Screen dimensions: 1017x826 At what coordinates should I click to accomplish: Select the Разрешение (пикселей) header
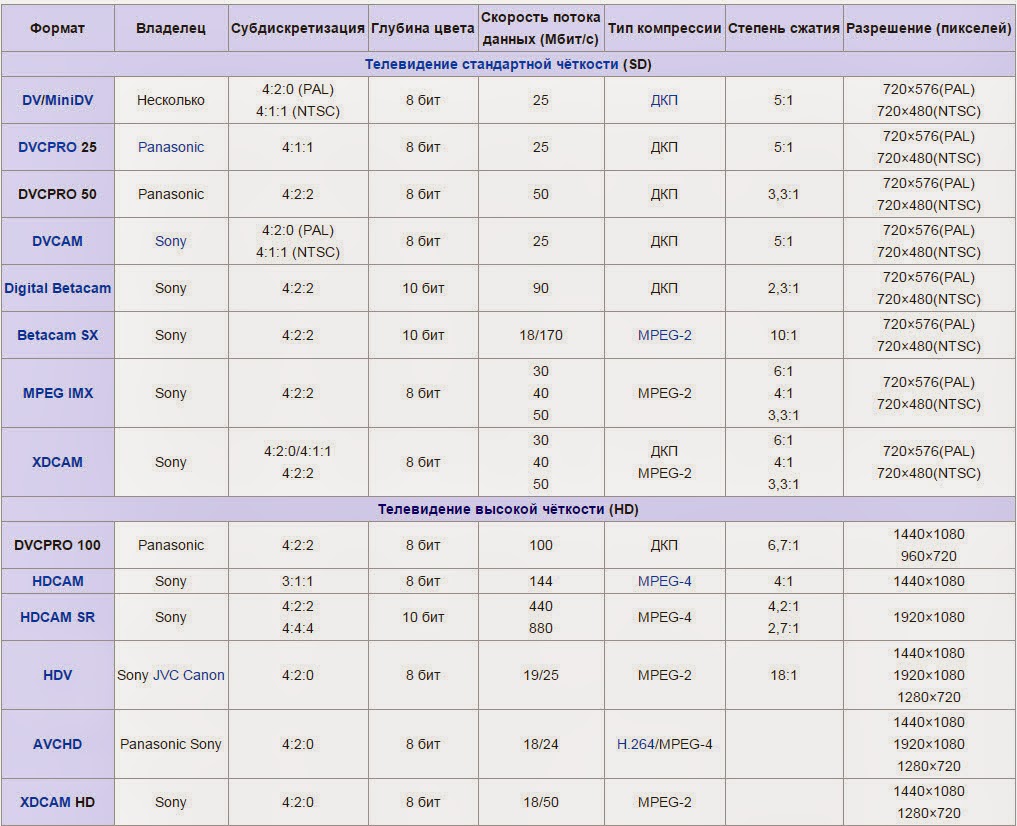(x=929, y=29)
